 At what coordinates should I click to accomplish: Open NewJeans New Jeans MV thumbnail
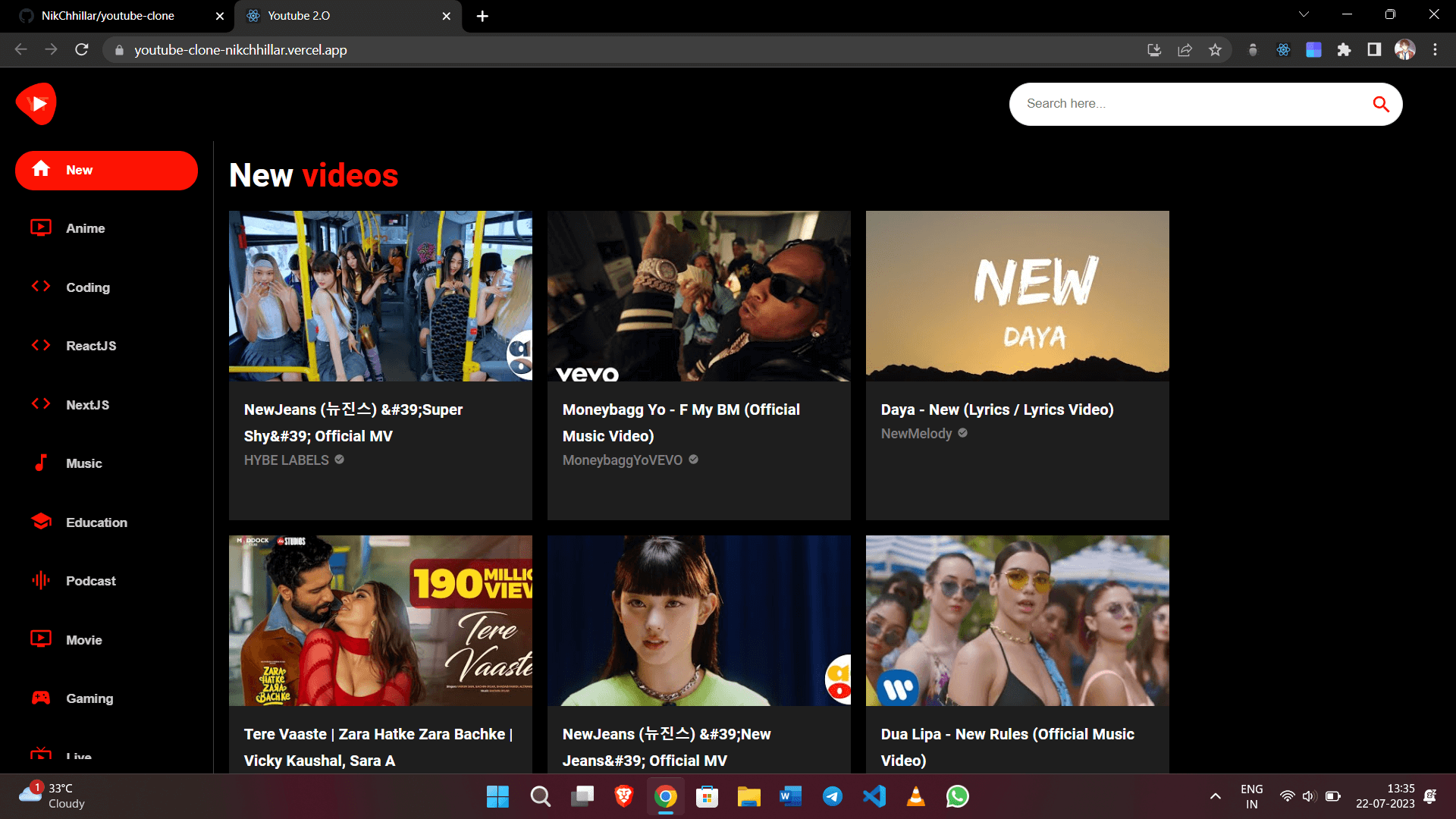pyautogui.click(x=699, y=620)
